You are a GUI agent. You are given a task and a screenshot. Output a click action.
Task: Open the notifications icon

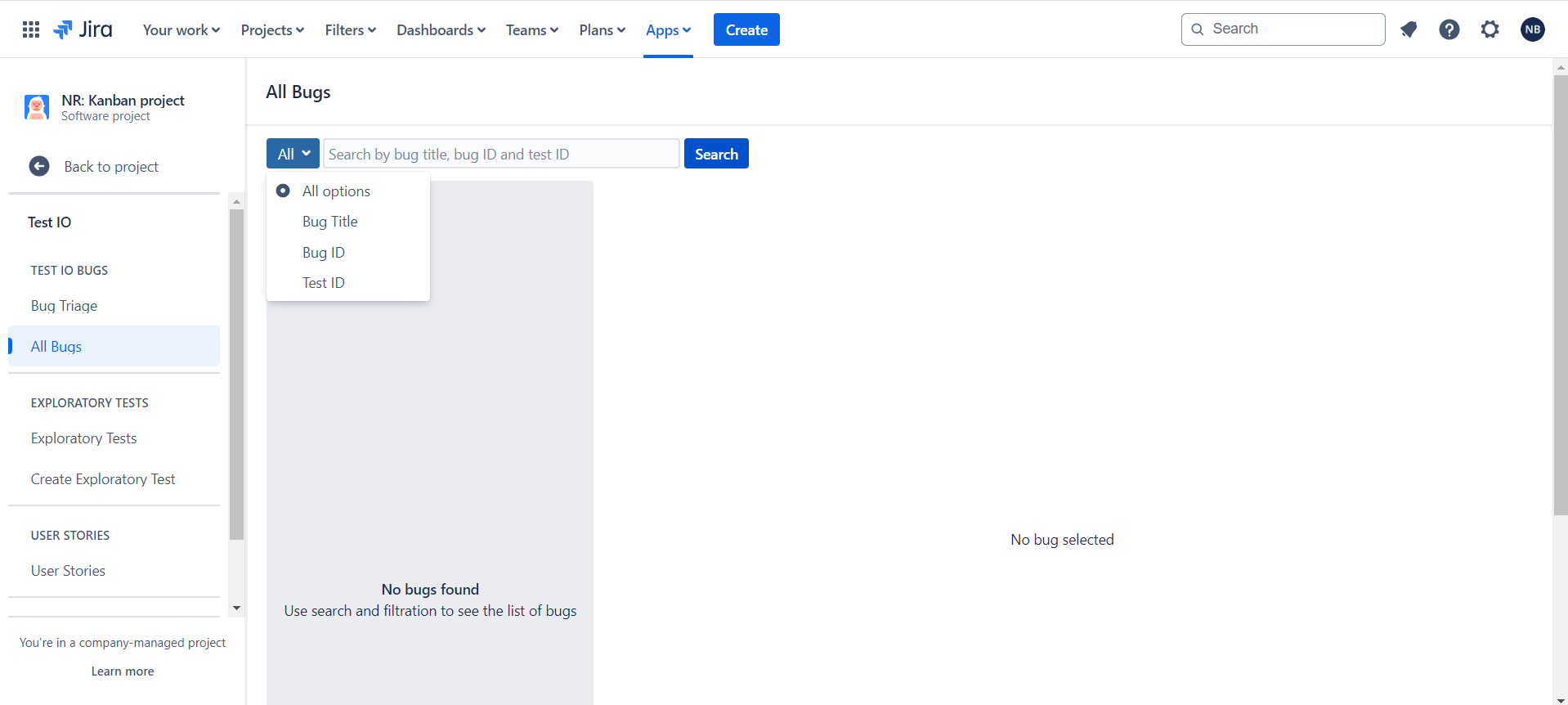coord(1408,29)
